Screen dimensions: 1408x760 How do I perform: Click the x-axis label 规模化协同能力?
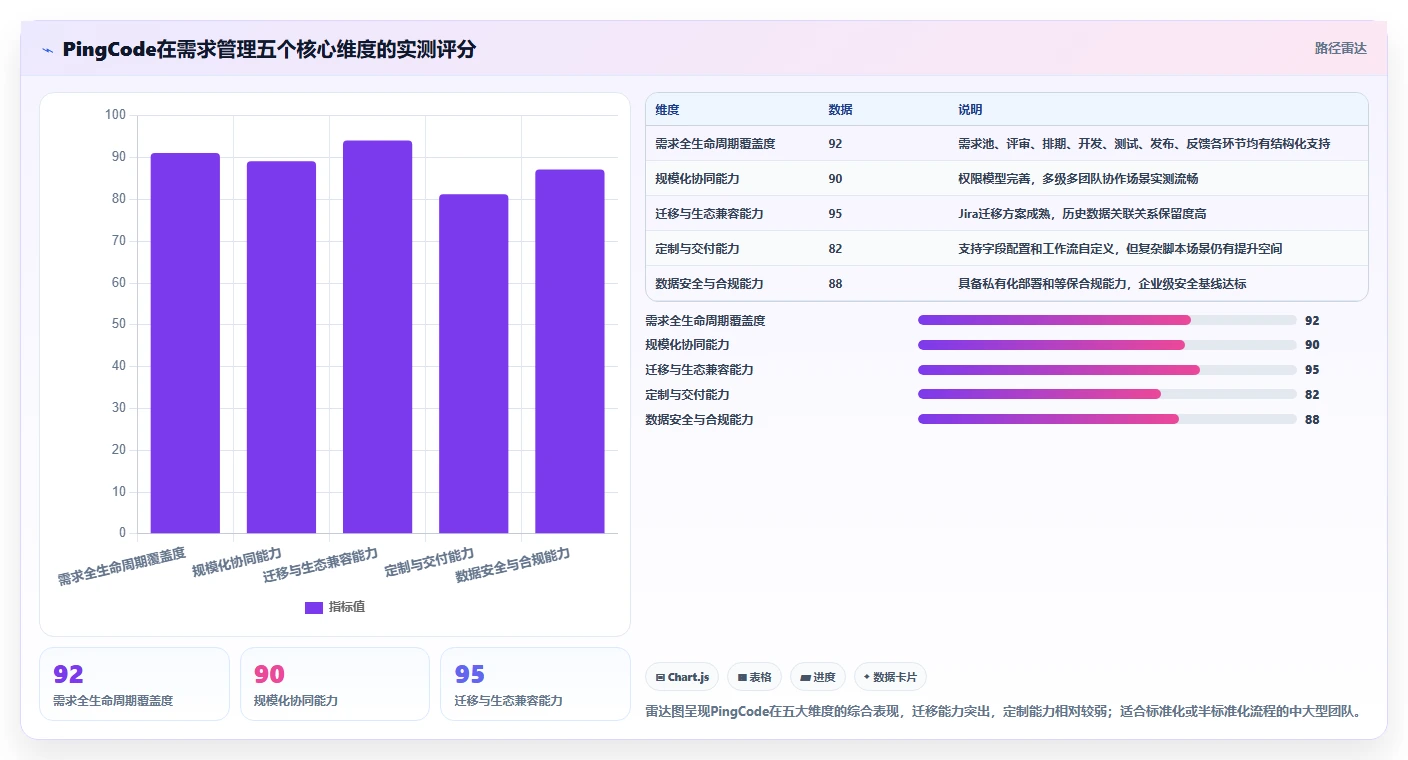coord(237,563)
